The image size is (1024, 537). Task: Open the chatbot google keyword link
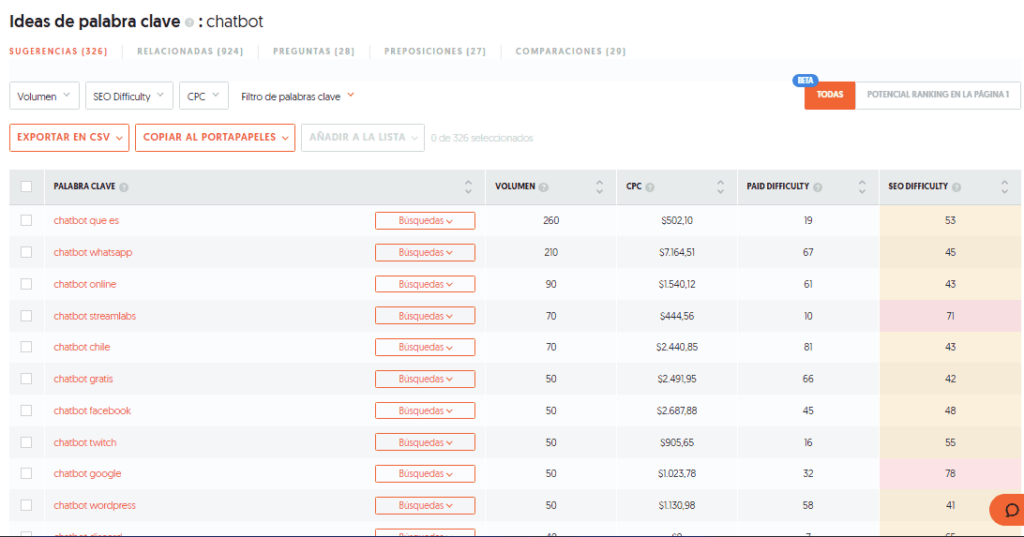point(88,474)
